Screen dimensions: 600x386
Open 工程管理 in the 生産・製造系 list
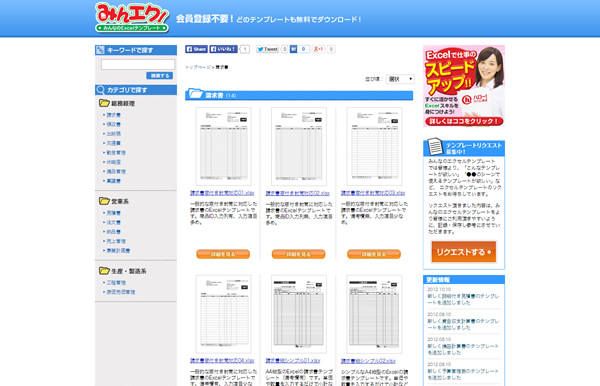pos(116,283)
